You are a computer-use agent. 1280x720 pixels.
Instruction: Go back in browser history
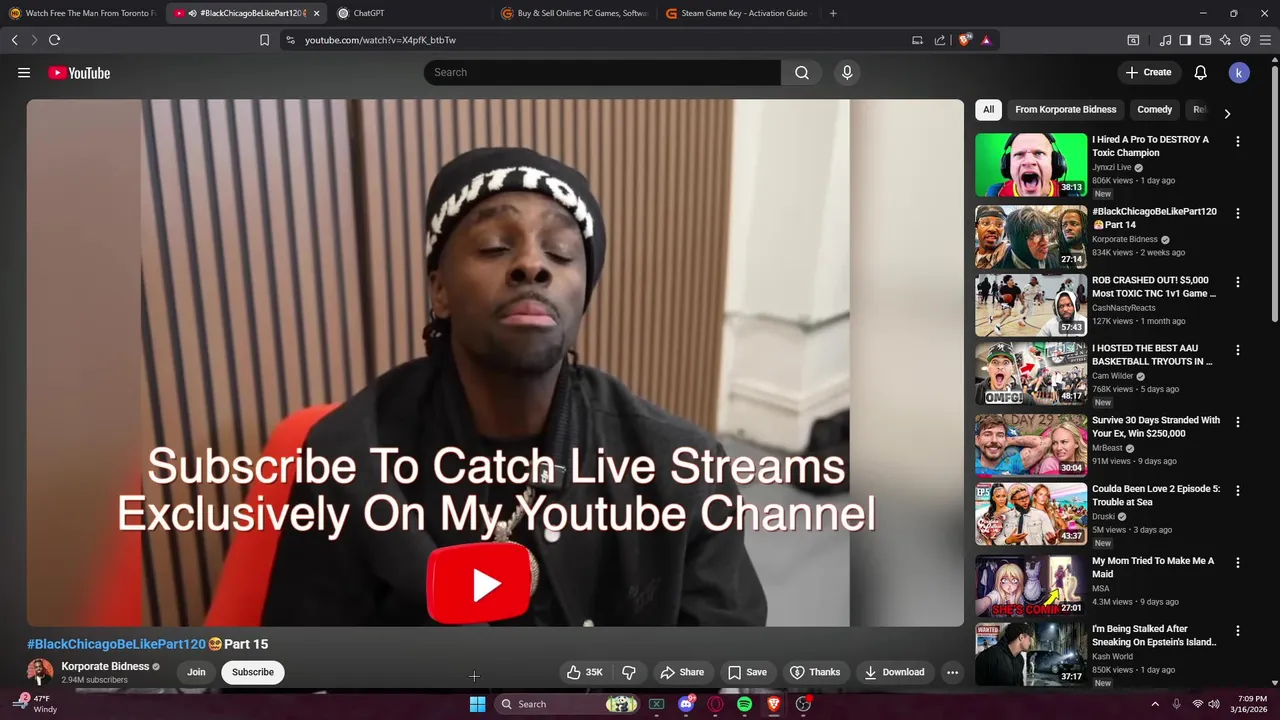click(x=14, y=40)
